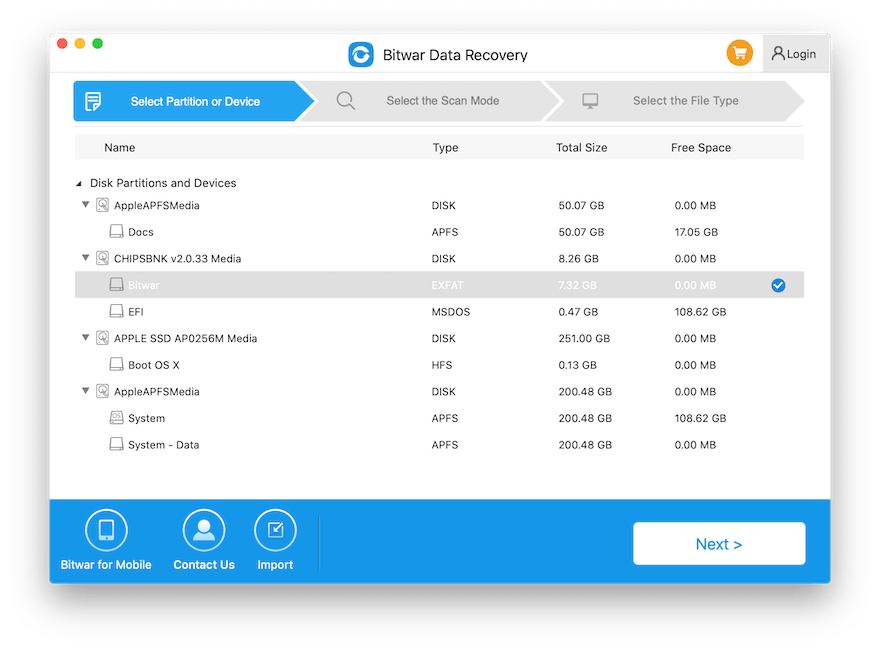Screen dimensions: 880x649
Task: Go to Select Partition or Device step
Action: 194,101
